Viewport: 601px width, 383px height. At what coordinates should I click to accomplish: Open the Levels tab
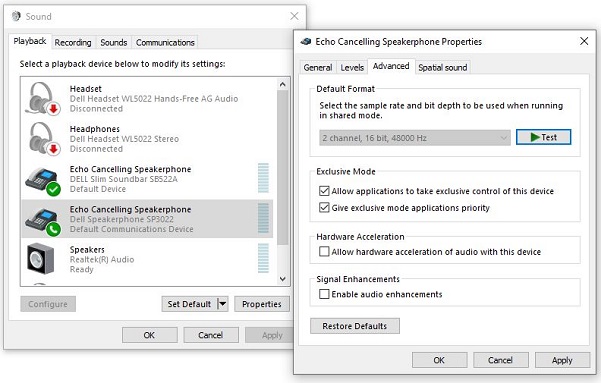click(x=352, y=67)
